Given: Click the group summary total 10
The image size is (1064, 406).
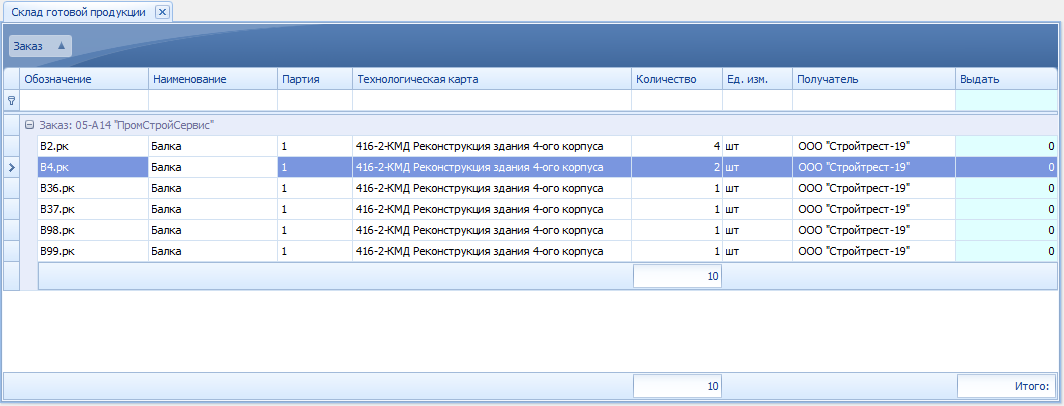Looking at the screenshot, I should (x=677, y=276).
